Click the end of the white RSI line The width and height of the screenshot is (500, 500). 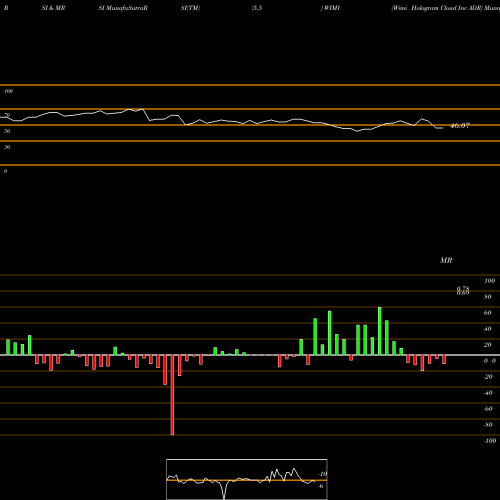point(442,128)
